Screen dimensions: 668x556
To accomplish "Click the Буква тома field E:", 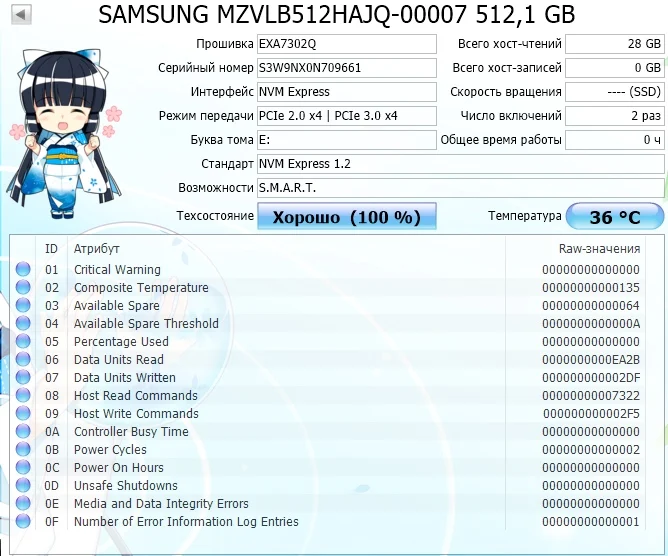I will click(x=347, y=140).
